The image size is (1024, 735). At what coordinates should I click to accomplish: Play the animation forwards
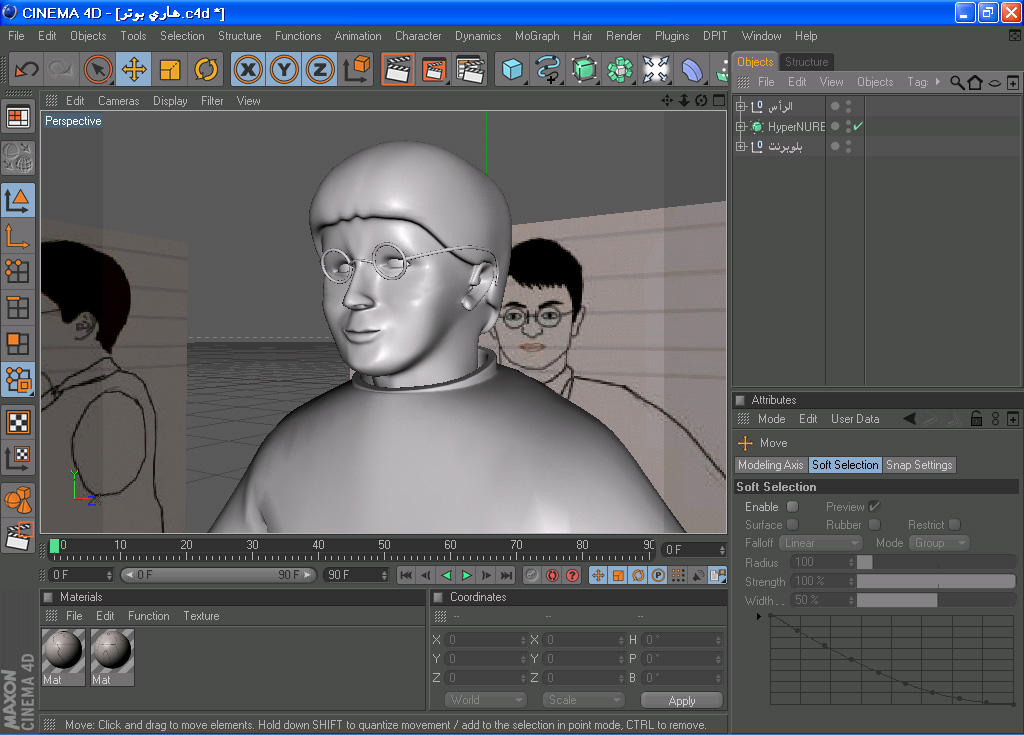click(x=466, y=575)
